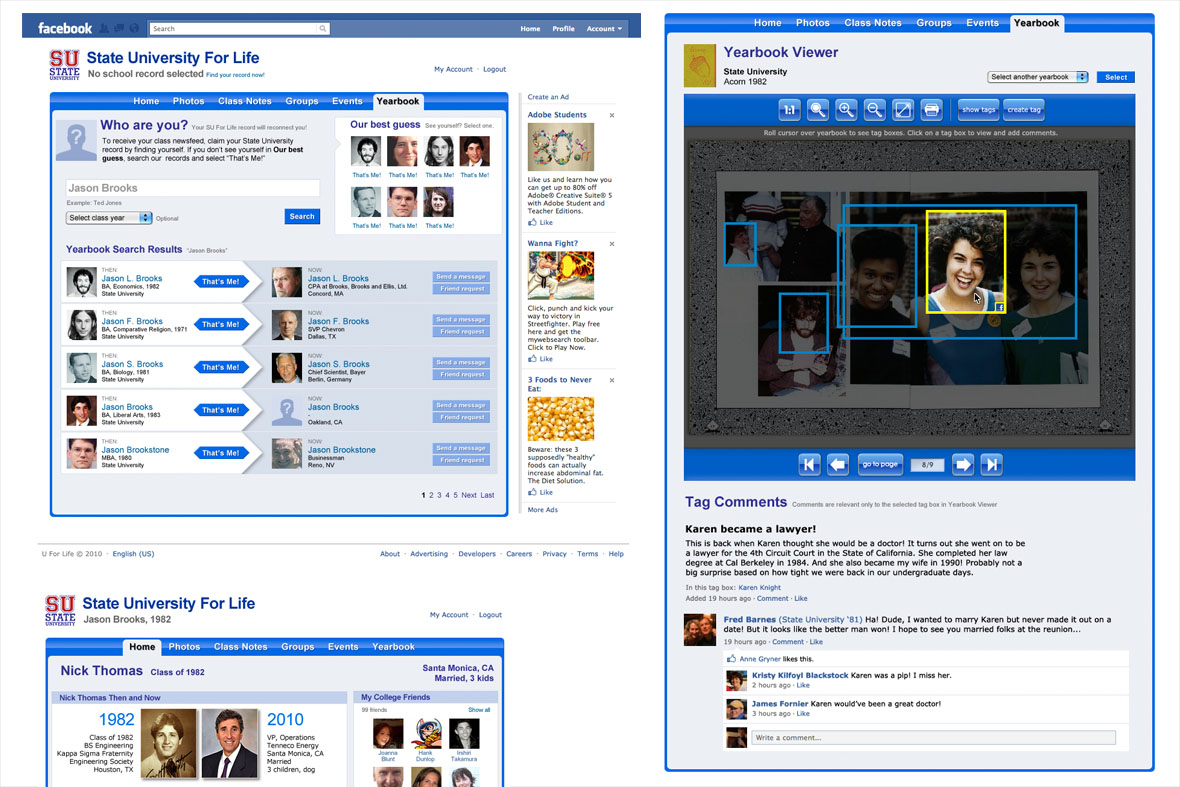The width and height of the screenshot is (1180, 787).
Task: Click the 1:1 actual size button in Yearbook Viewer
Action: click(789, 110)
